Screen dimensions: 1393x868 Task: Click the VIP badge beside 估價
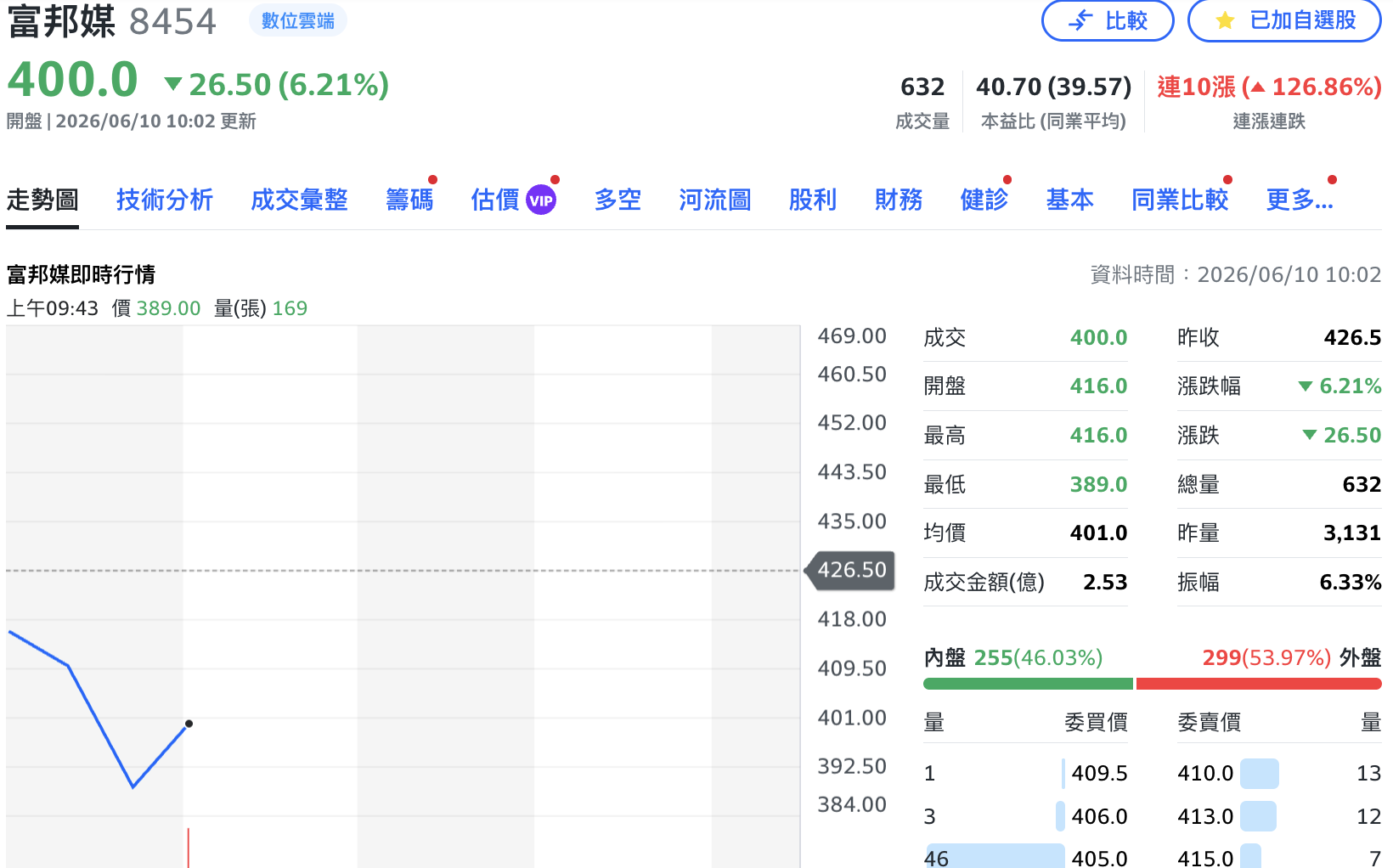tap(541, 200)
